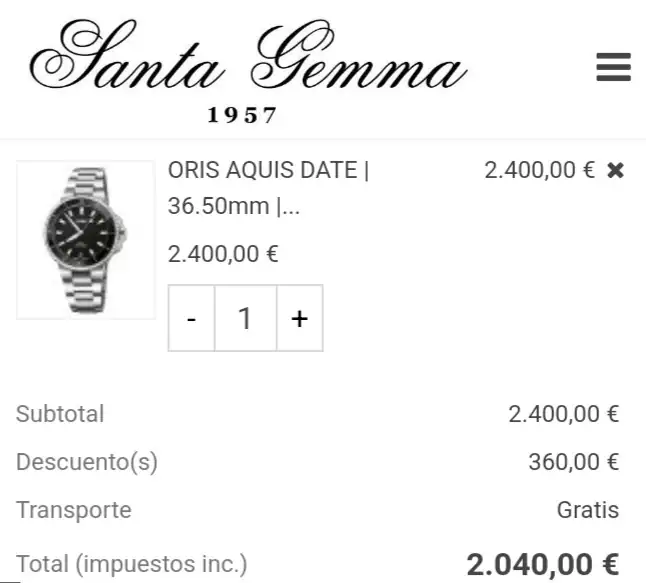Click the line price beside the remove icon
This screenshot has height=583, width=646.
coord(539,170)
